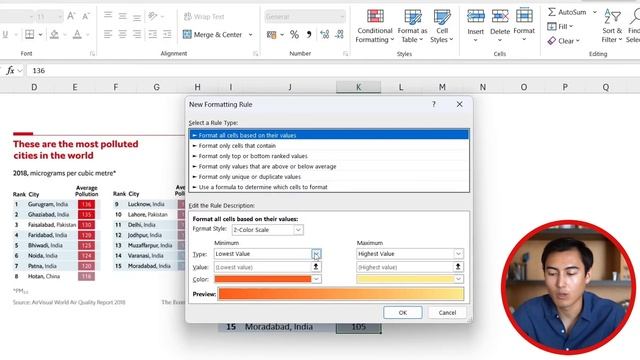This screenshot has width=640, height=360.
Task: Click the Insert cells icon
Action: coord(476,17)
